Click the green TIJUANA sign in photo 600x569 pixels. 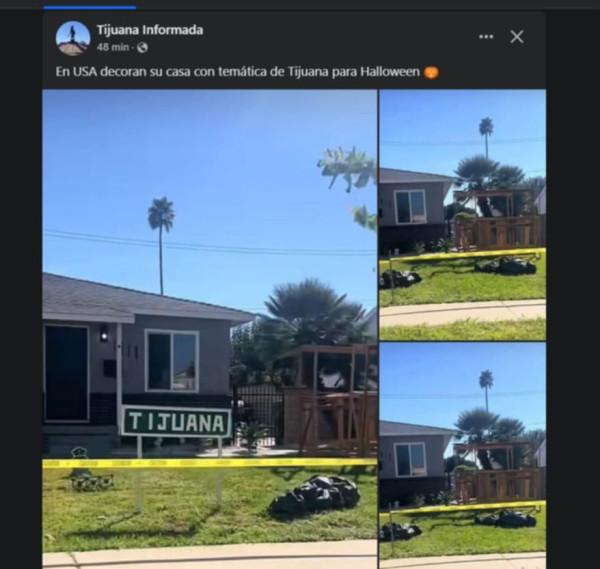[177, 422]
